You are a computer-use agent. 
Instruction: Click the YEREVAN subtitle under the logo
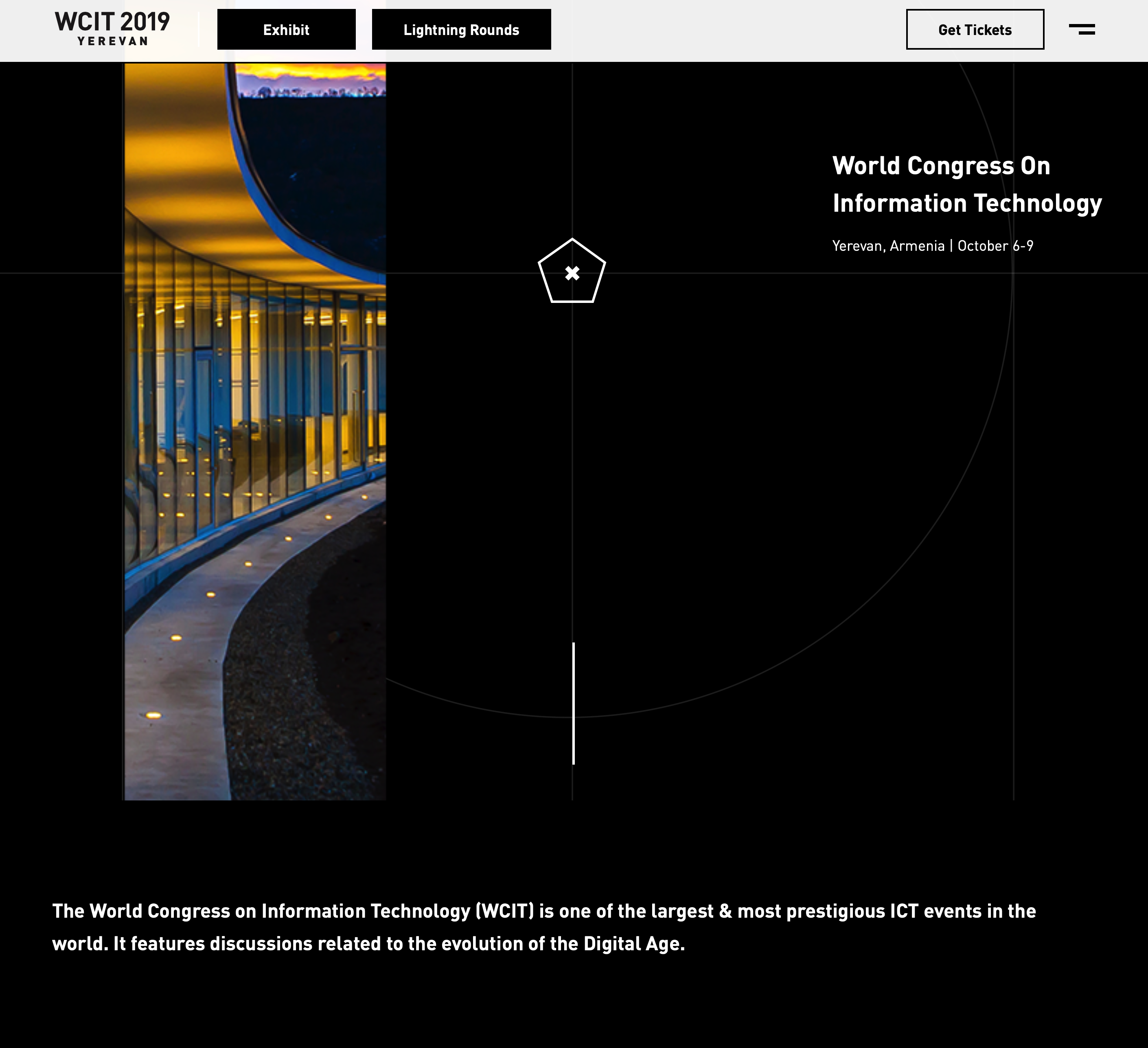113,42
